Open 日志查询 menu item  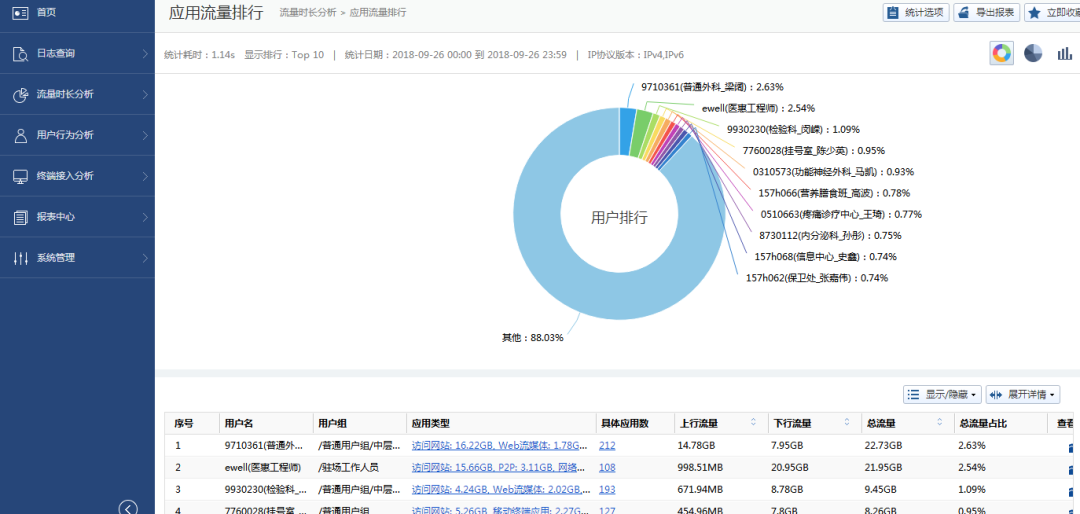(77, 53)
